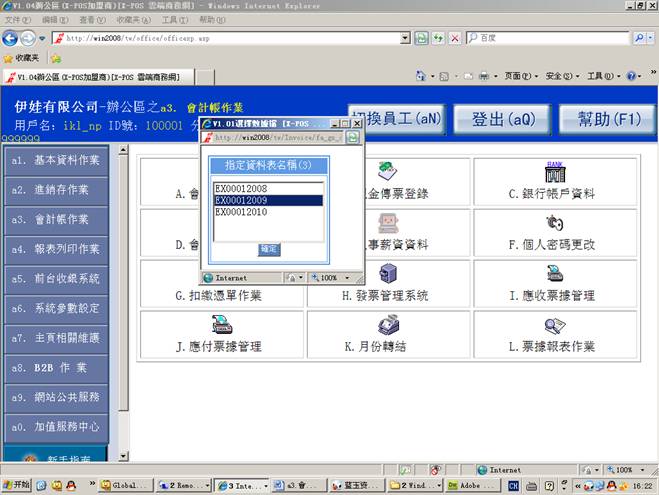The height and width of the screenshot is (495, 659).
Task: Click the 票據報表作業 magnifier icon
Action: pos(554,324)
